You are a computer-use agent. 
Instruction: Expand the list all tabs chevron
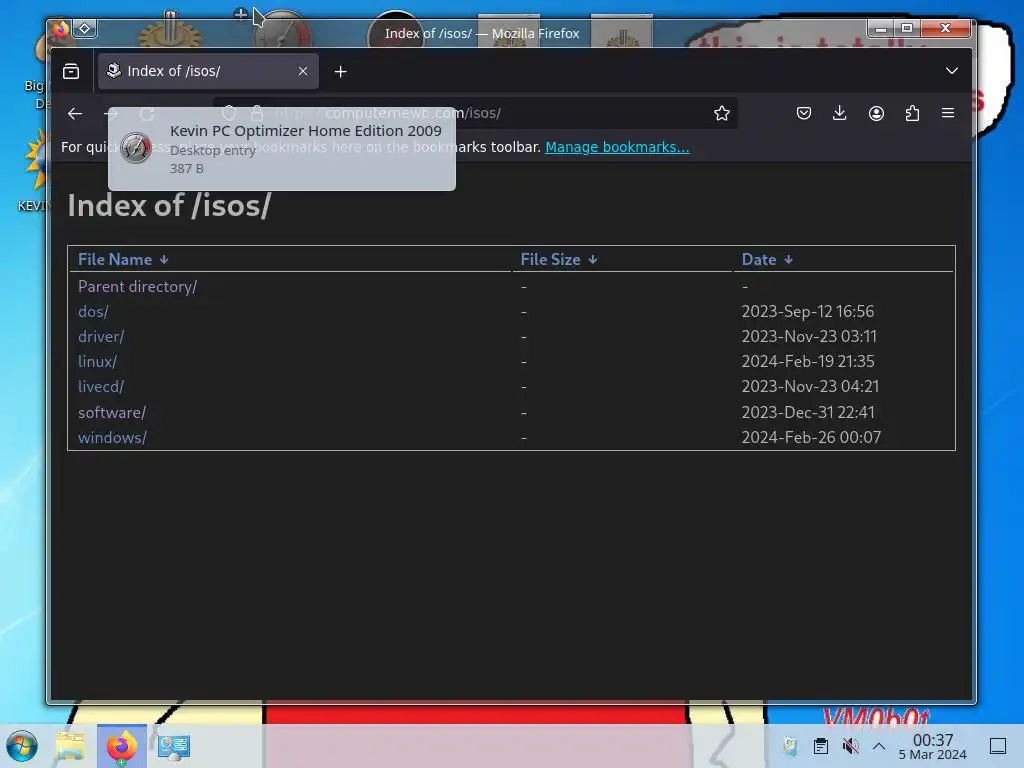click(x=952, y=71)
